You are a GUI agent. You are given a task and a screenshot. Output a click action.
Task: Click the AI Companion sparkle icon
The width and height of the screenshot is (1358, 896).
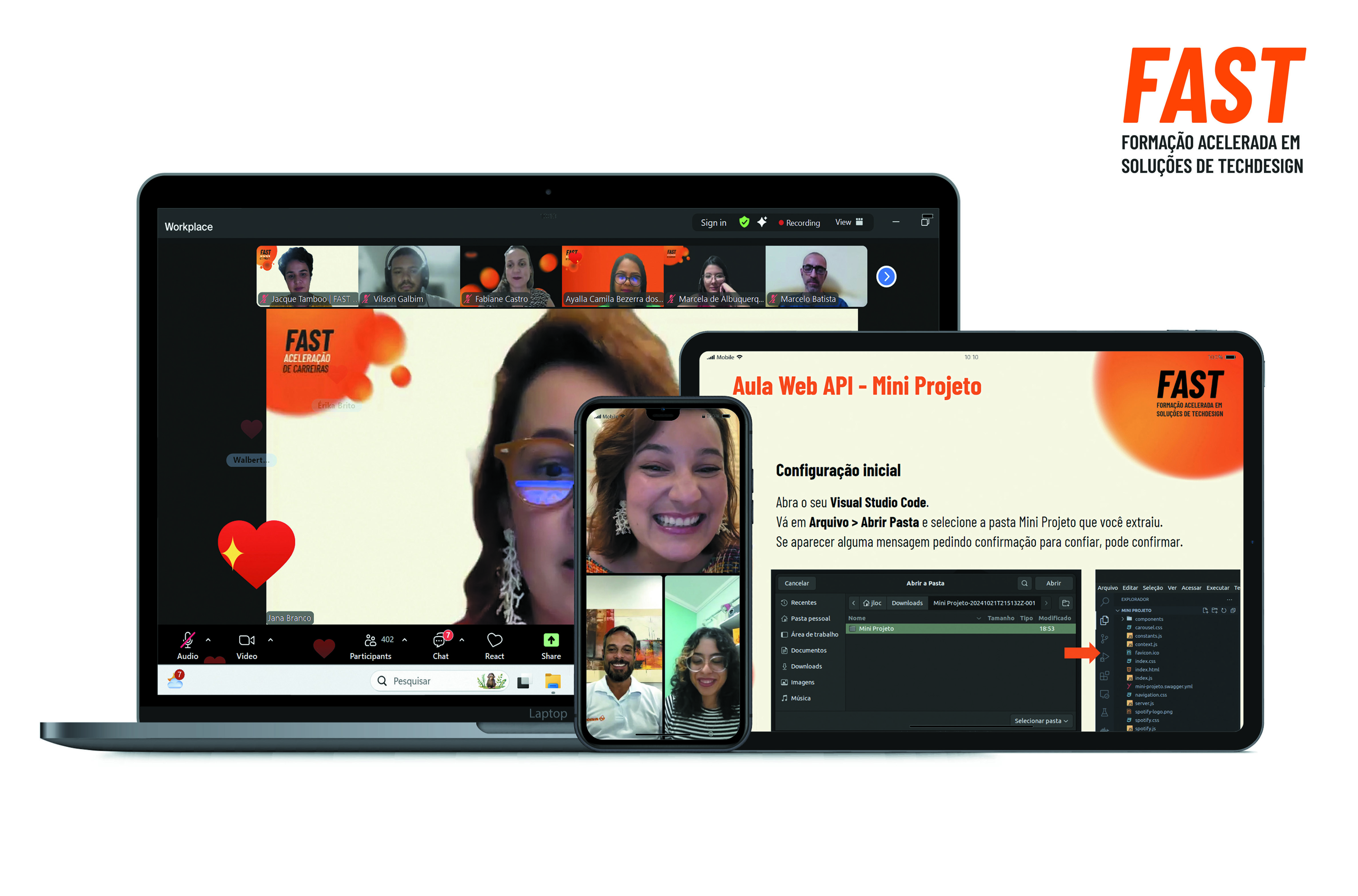[x=762, y=222]
